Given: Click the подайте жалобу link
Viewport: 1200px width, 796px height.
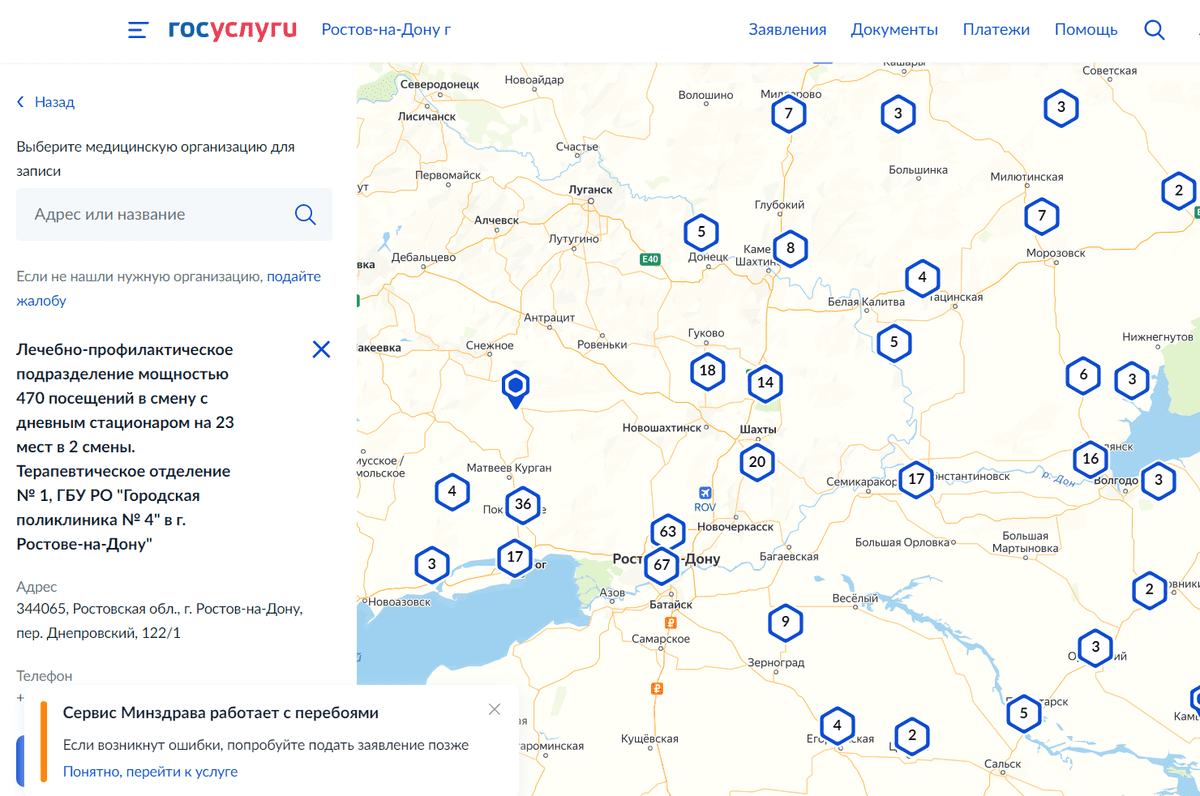Looking at the screenshot, I should point(293,277).
